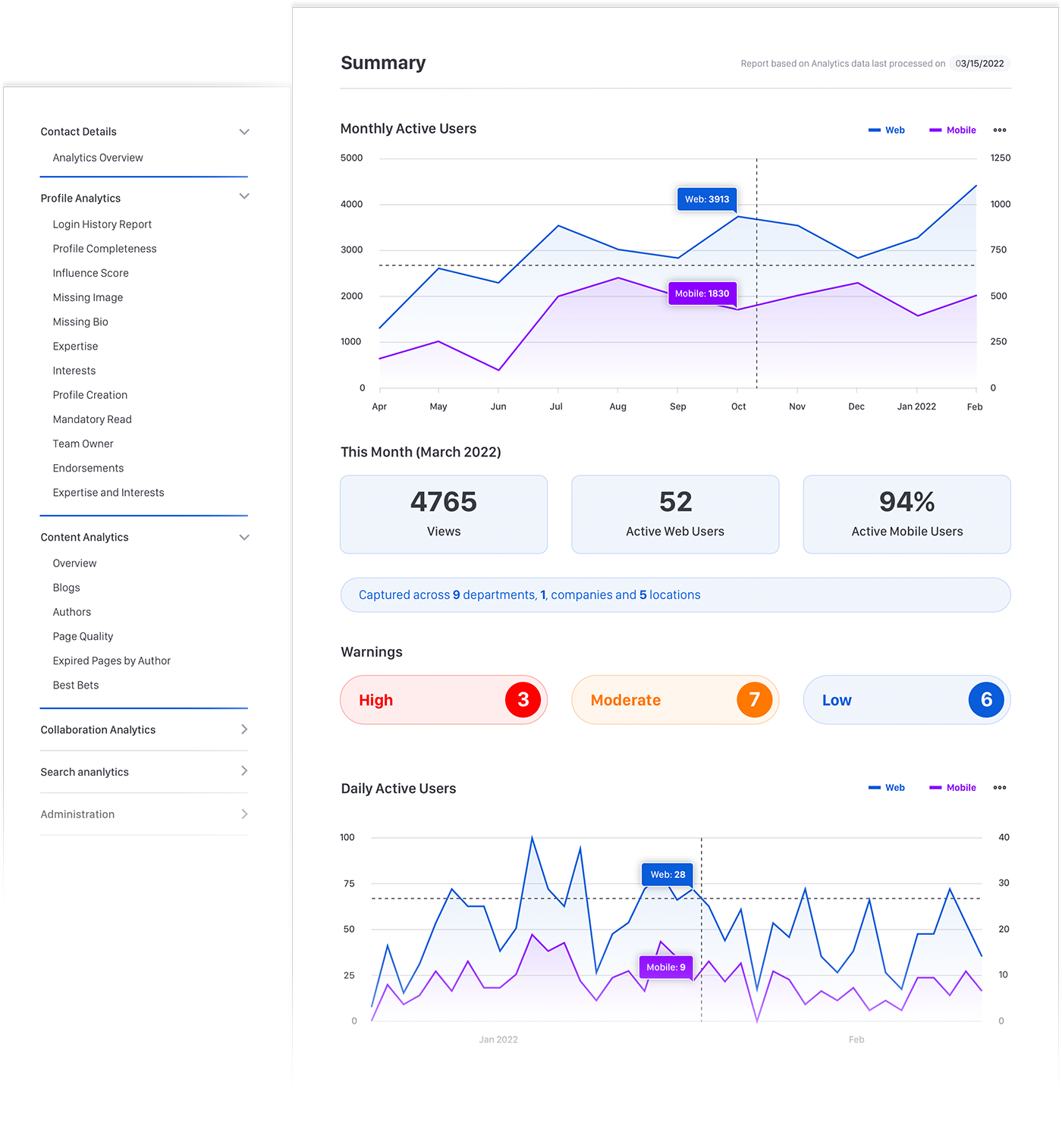1062x1148 pixels.
Task: Click the 03/15/2022 report date badge
Action: coord(980,64)
